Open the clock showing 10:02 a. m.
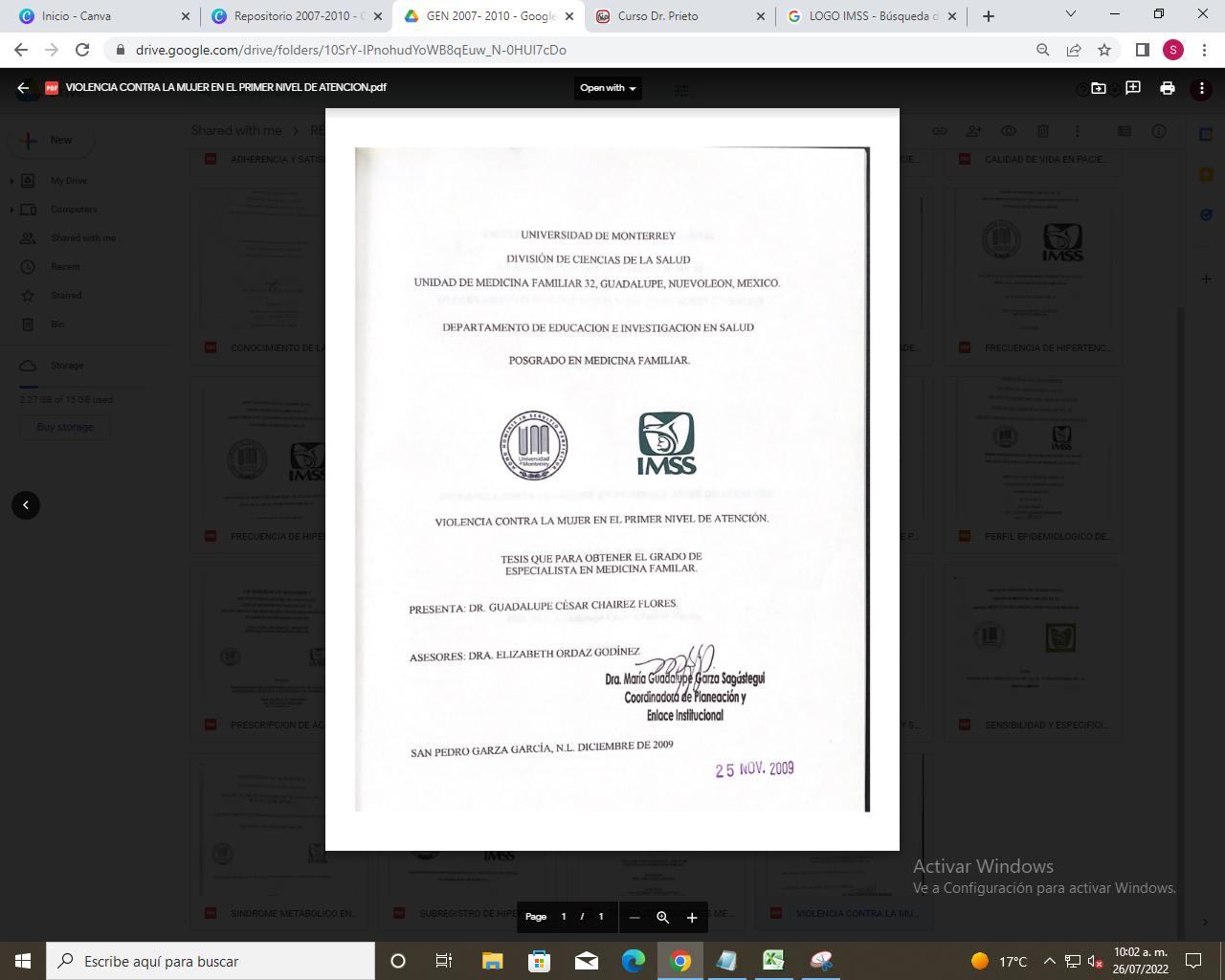Image resolution: width=1225 pixels, height=980 pixels. tap(1141, 961)
